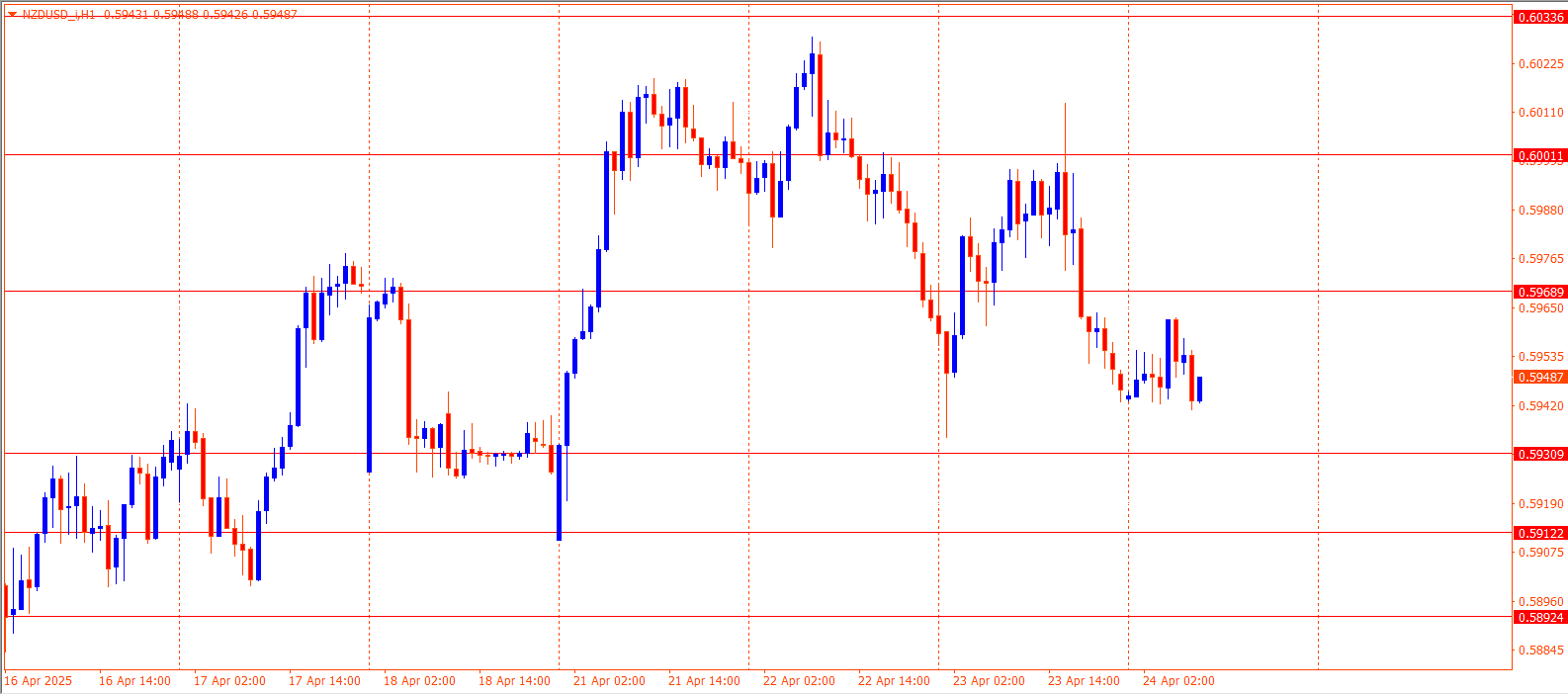Click the 21 Apr 14:00 time label
1568x695 pixels.
(704, 681)
